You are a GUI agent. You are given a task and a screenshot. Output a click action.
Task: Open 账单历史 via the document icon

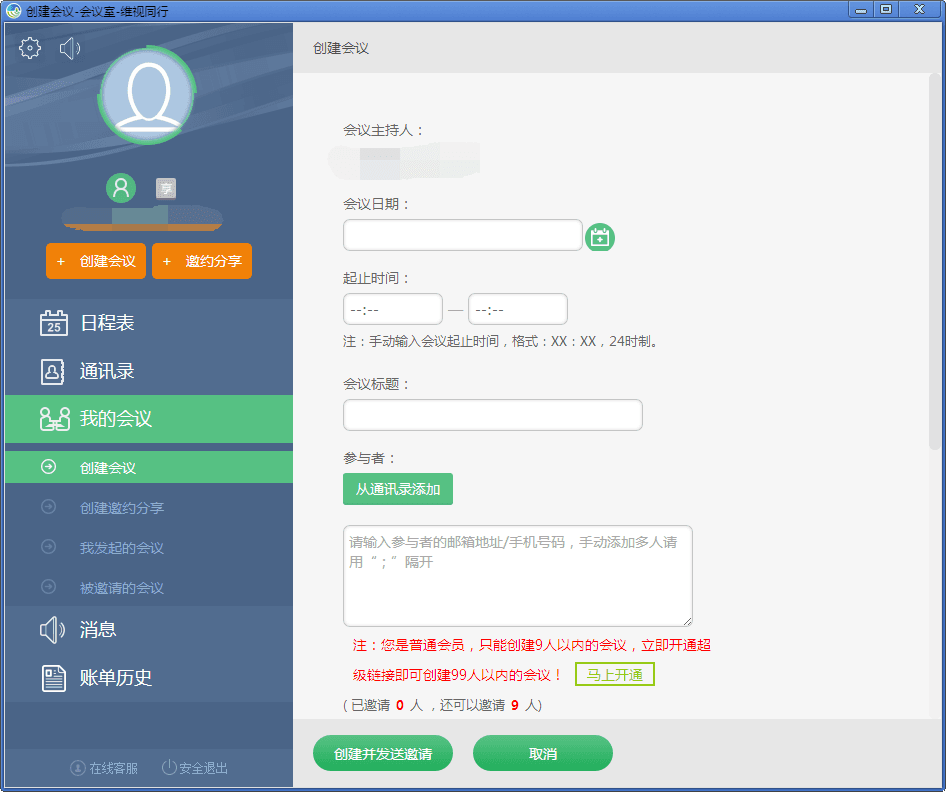pos(53,677)
